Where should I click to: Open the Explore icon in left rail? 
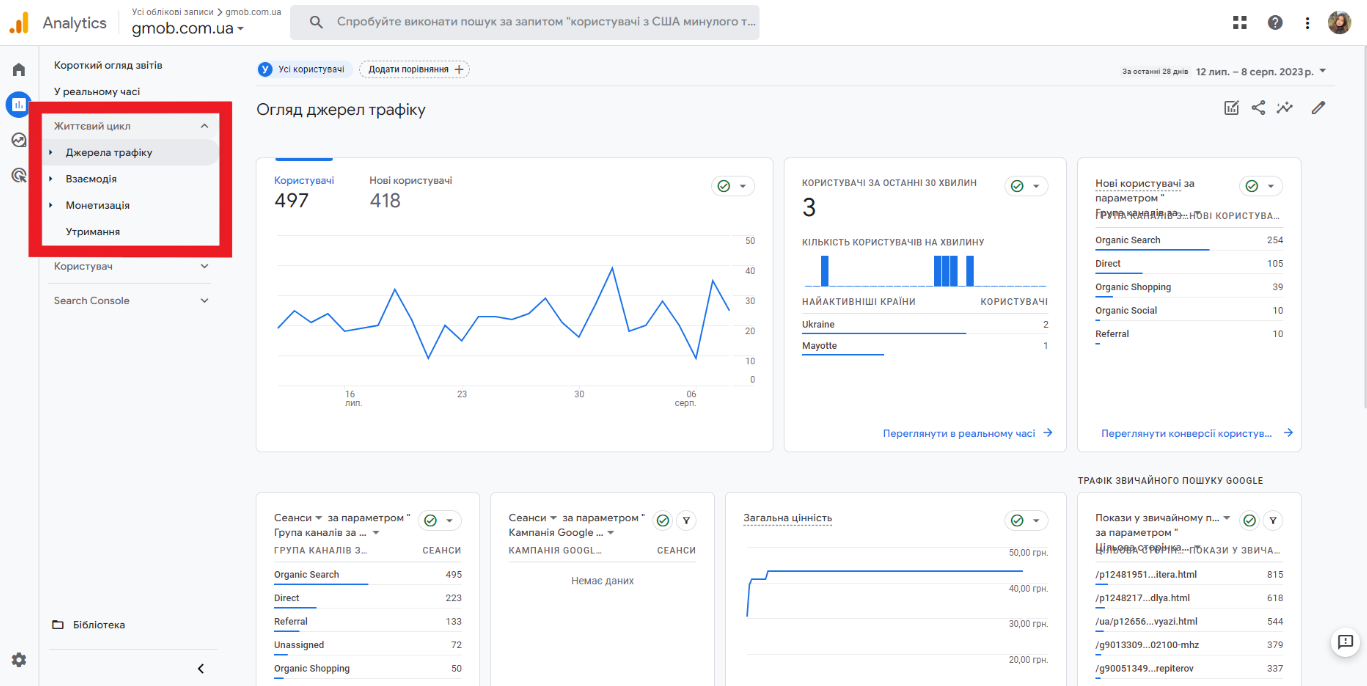17,139
